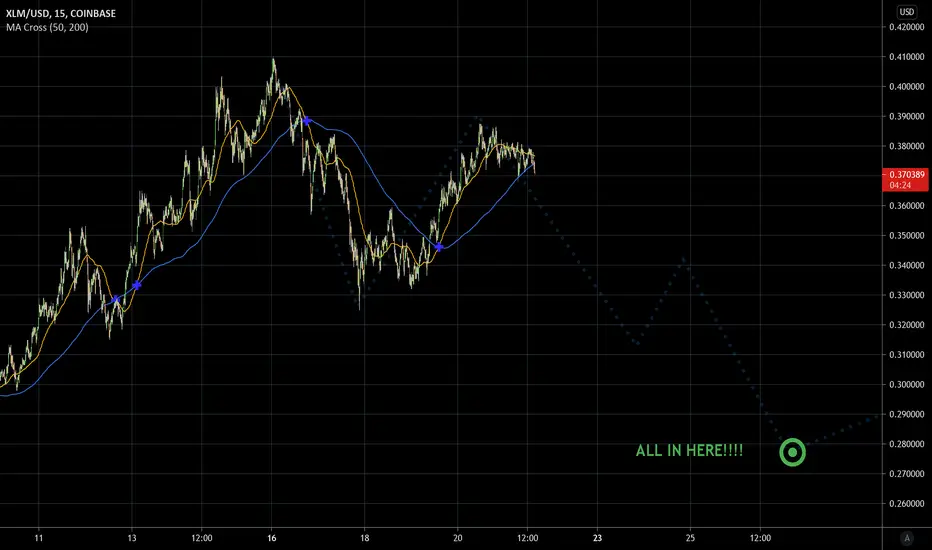Click the date label 13 on time axis
This screenshot has width=932, height=550.
(131, 538)
